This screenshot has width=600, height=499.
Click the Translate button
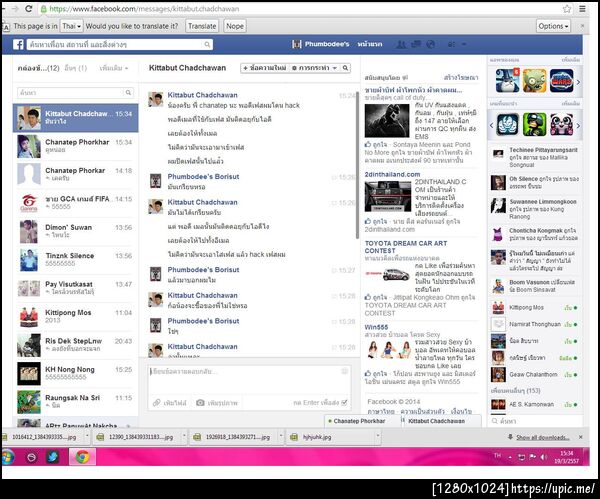pos(202,26)
